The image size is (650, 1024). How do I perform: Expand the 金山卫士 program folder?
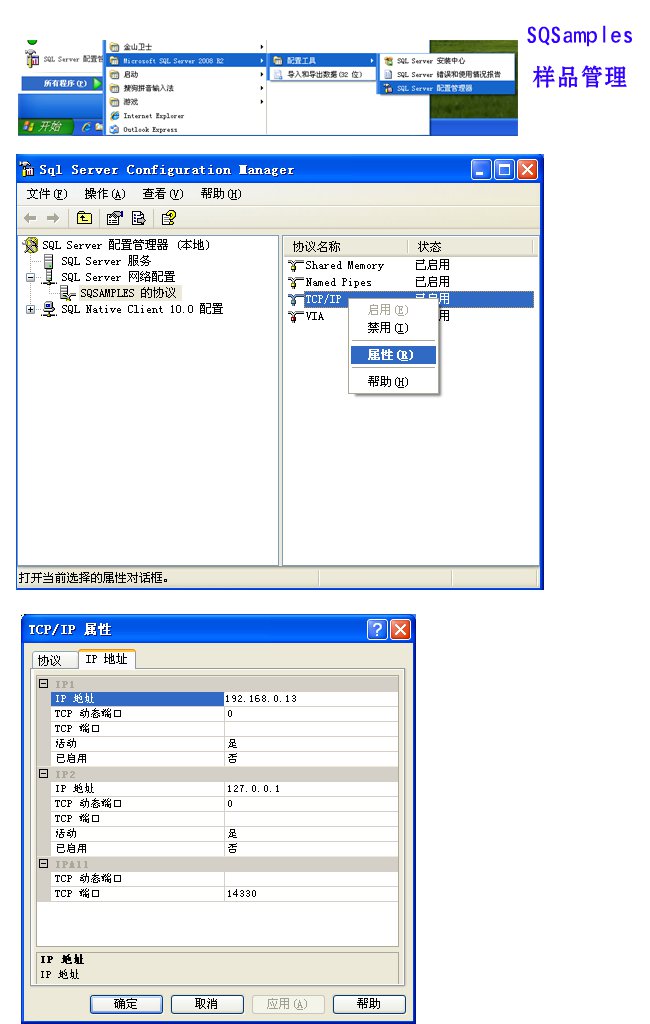tap(186, 47)
